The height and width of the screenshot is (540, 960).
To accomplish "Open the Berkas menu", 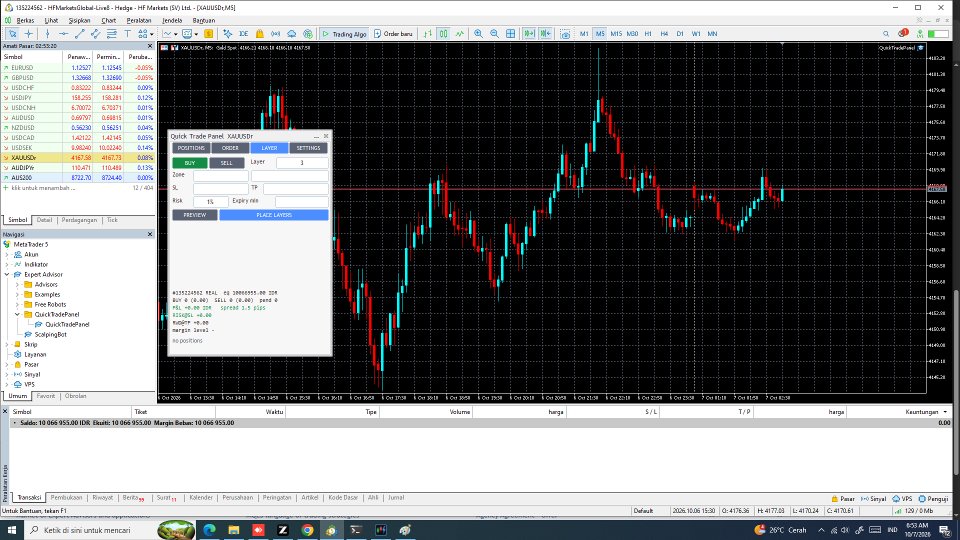I will 25,20.
